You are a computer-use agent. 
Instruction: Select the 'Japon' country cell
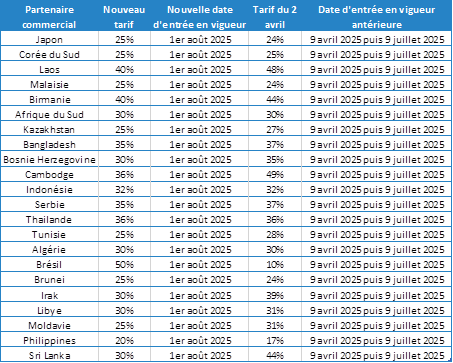(x=49, y=39)
